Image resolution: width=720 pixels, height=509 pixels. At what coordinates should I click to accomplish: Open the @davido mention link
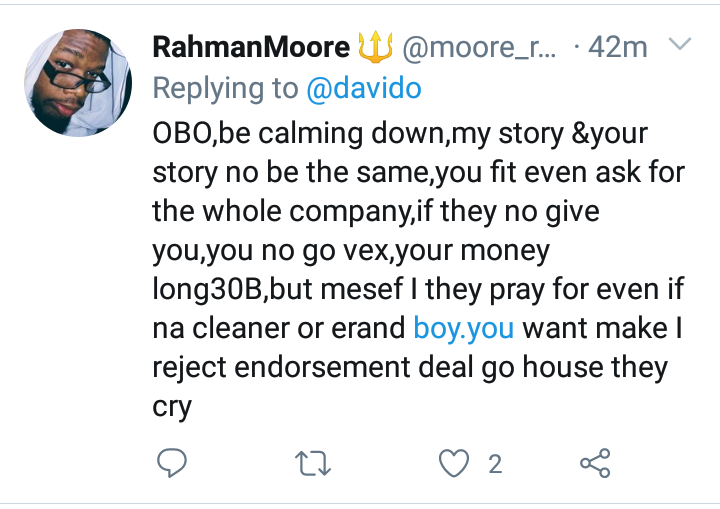[x=363, y=88]
